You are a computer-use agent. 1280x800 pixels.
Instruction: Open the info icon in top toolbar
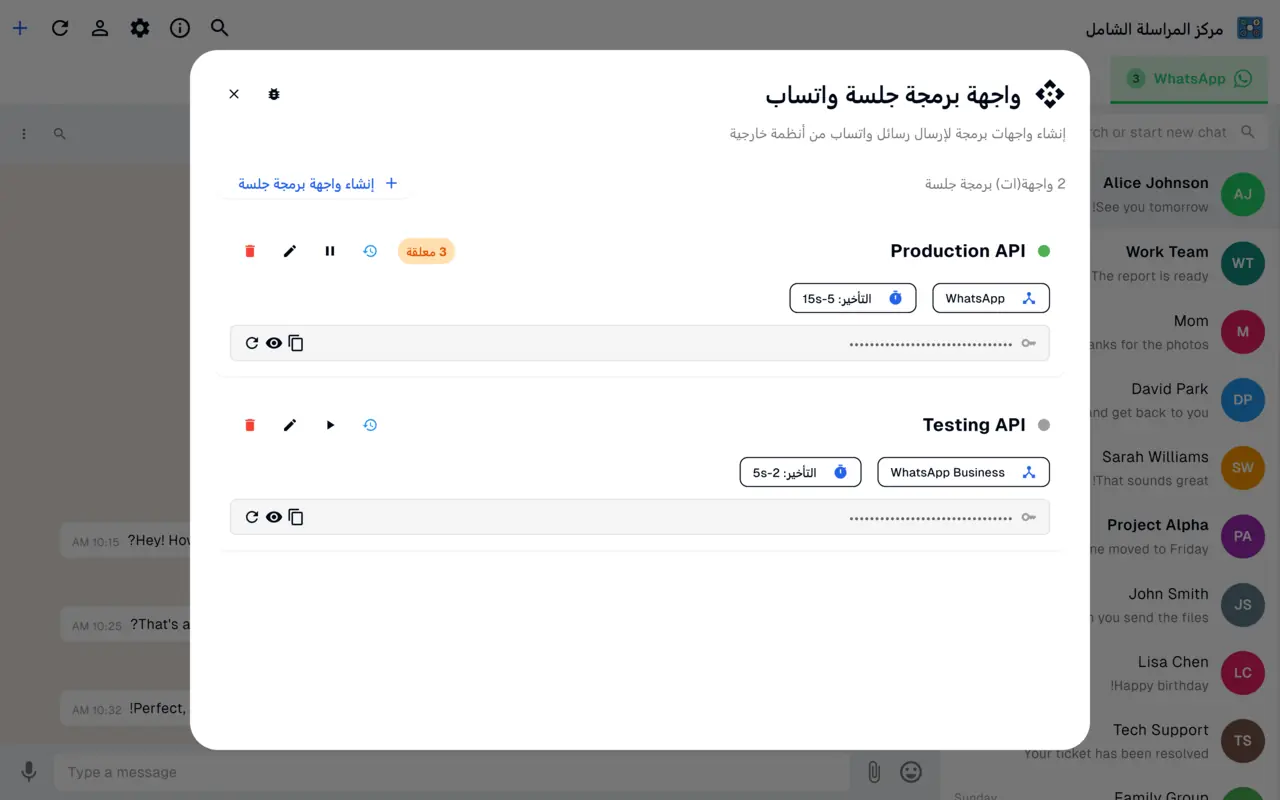pyautogui.click(x=180, y=28)
